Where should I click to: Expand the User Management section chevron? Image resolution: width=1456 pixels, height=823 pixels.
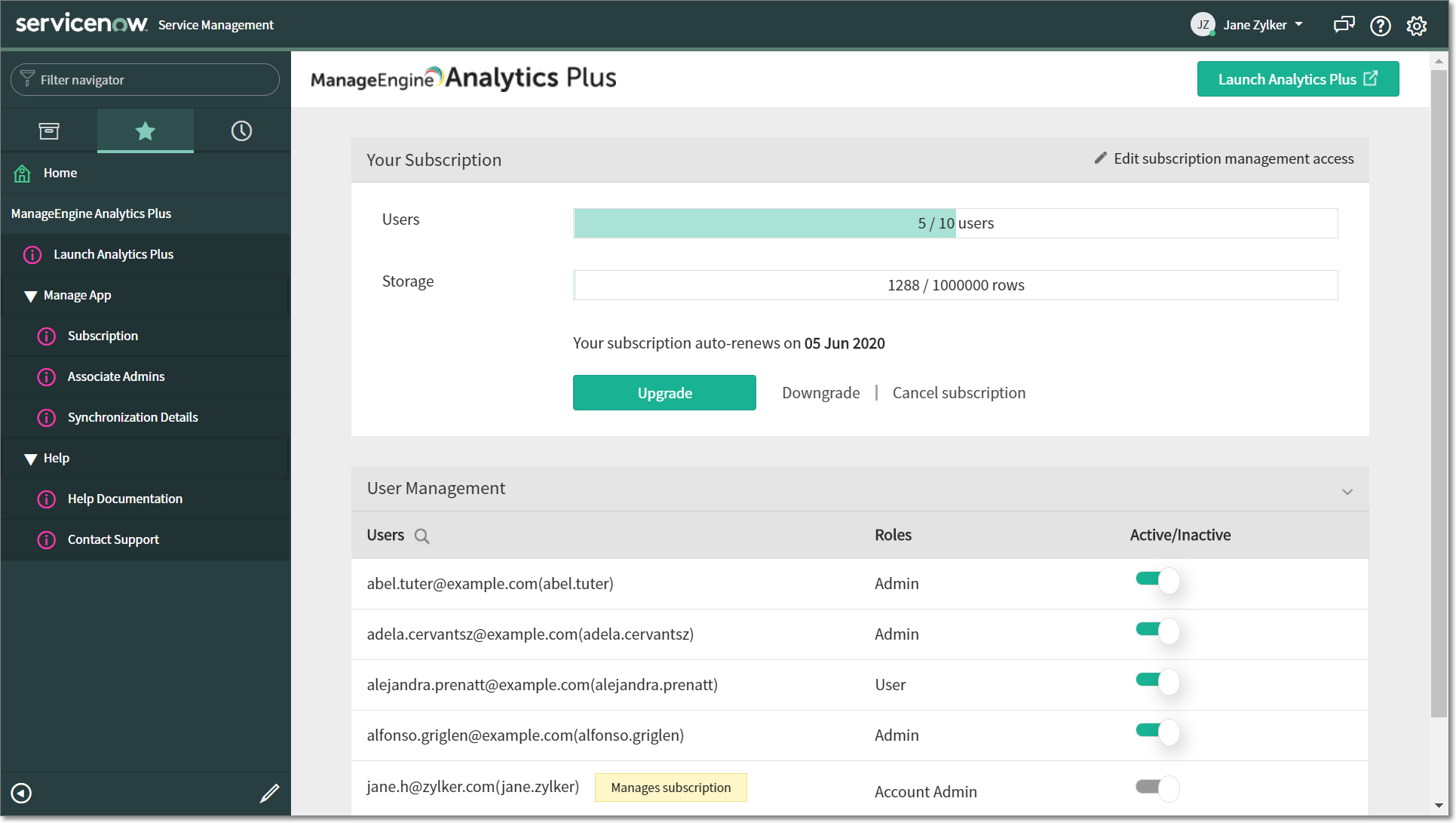click(x=1347, y=491)
